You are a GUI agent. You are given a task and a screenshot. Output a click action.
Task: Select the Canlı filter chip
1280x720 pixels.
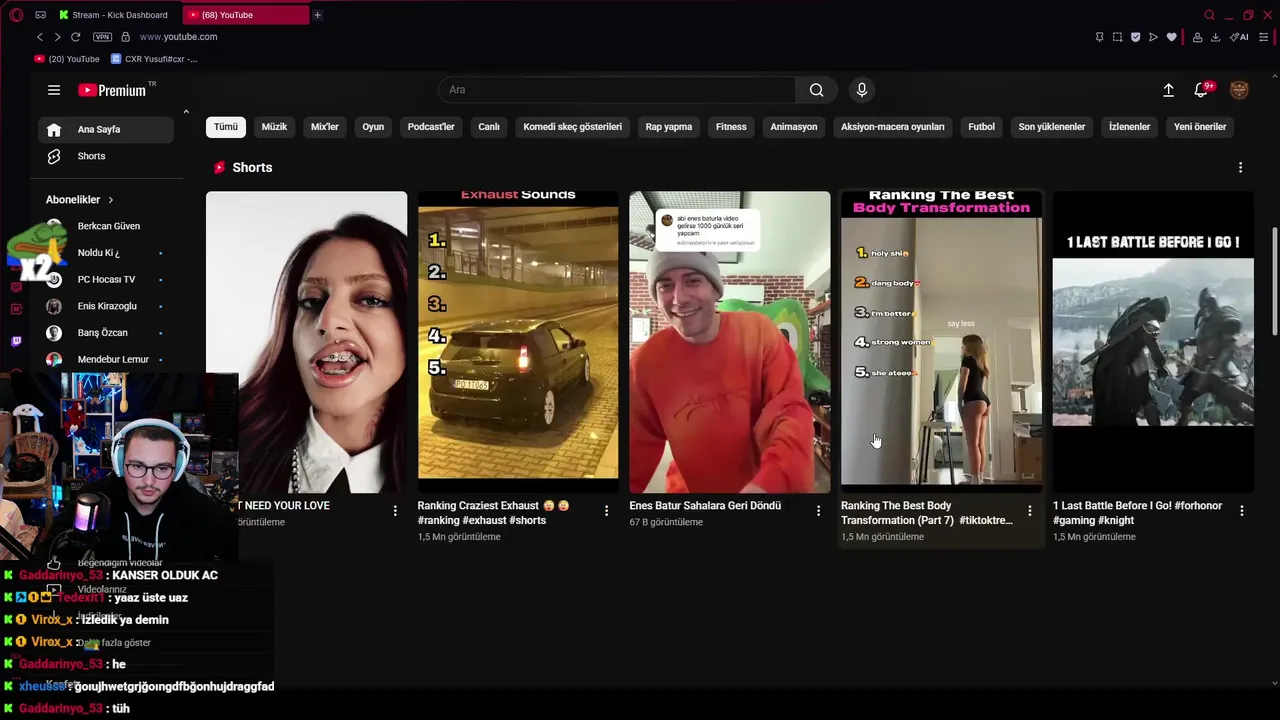[x=489, y=127]
